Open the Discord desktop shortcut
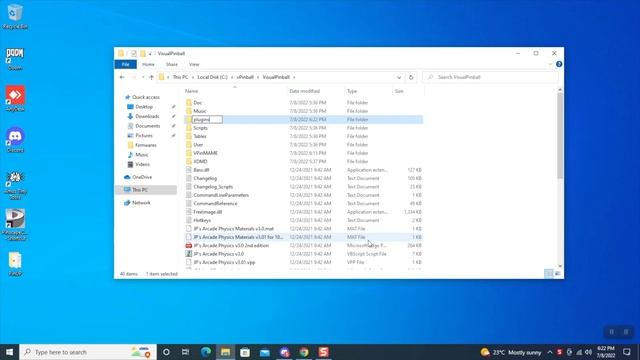640x360 pixels. click(15, 140)
